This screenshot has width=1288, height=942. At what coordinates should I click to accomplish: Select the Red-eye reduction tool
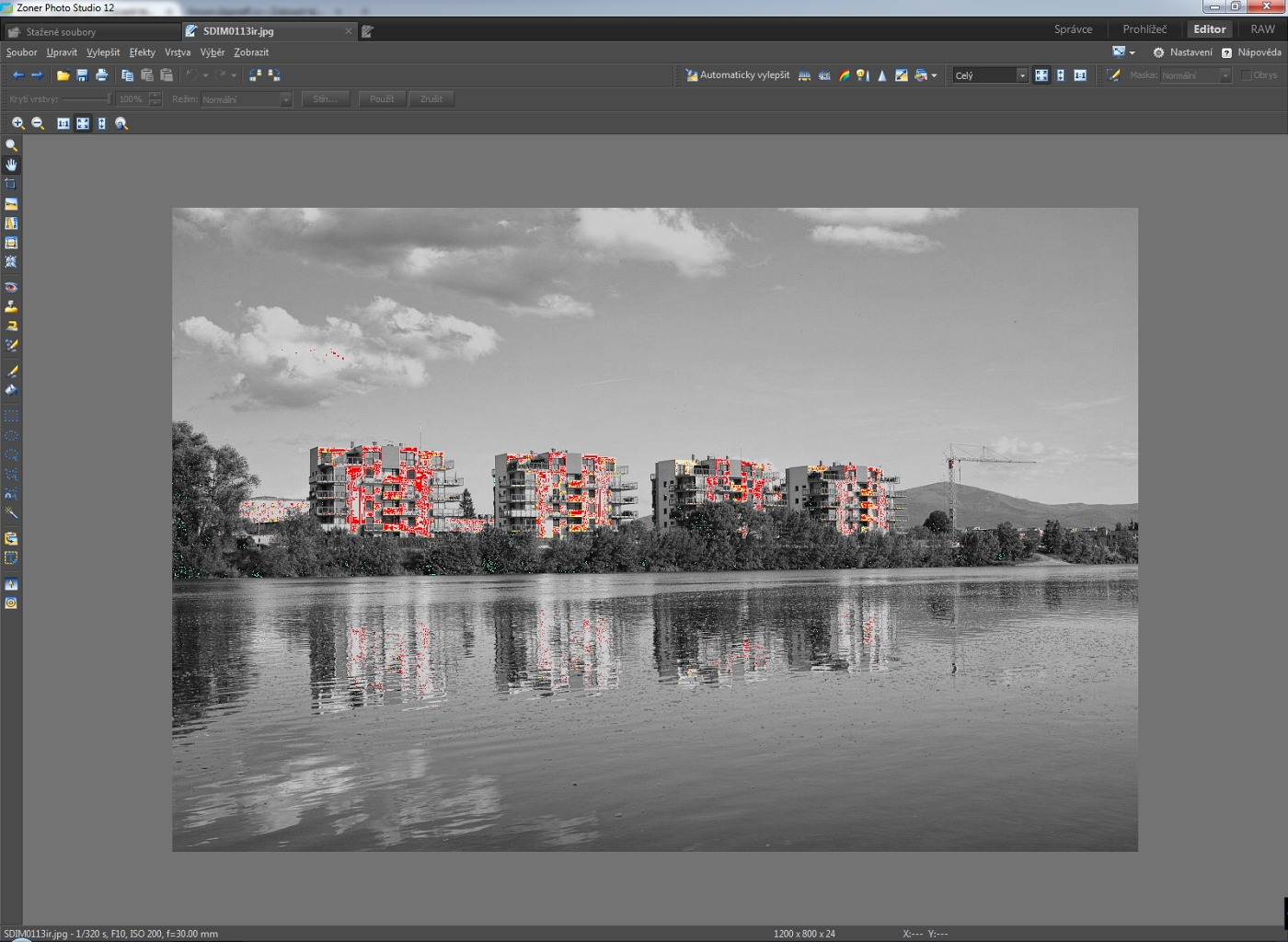coord(11,287)
